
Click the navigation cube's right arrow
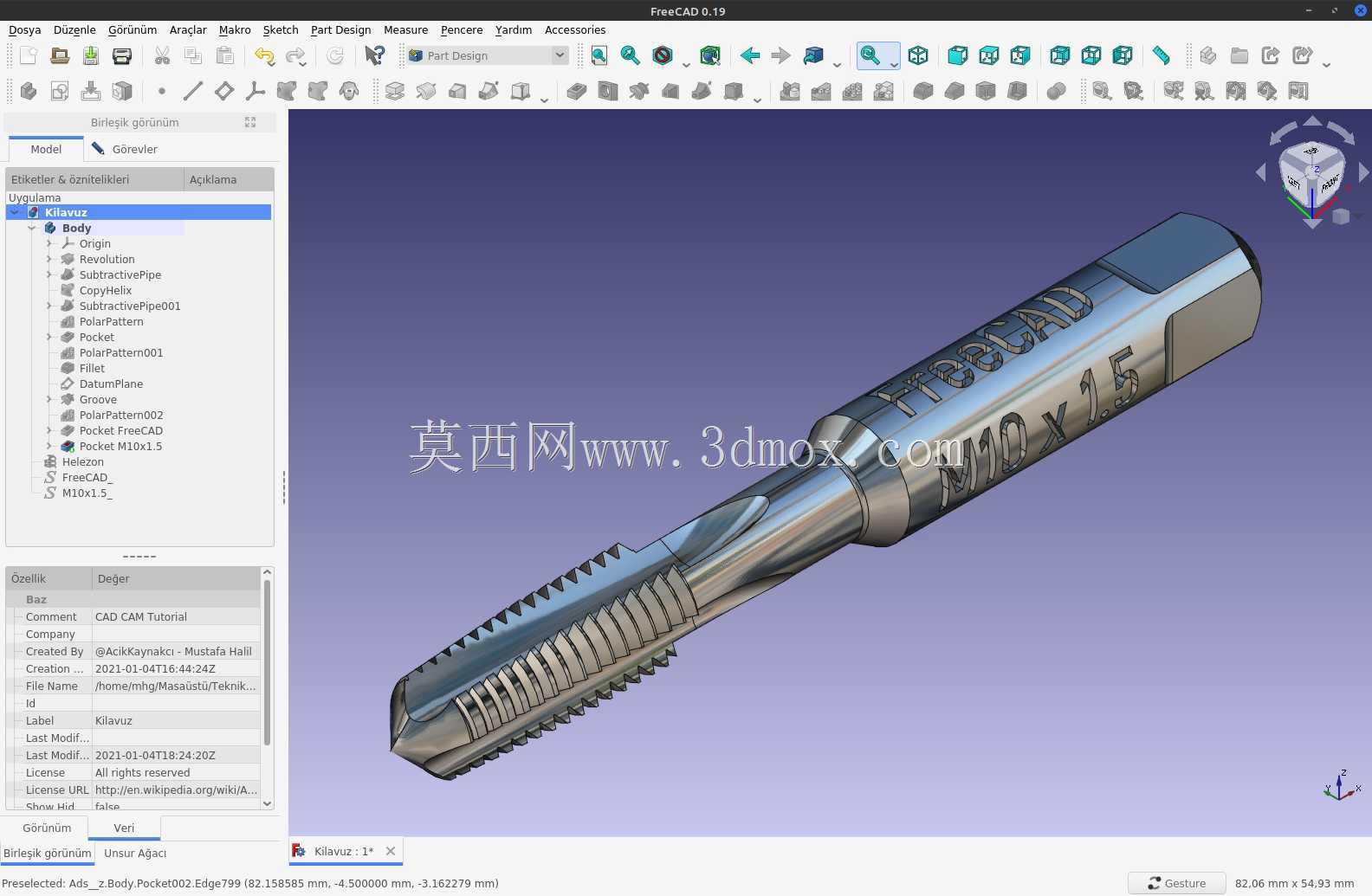[x=1363, y=173]
